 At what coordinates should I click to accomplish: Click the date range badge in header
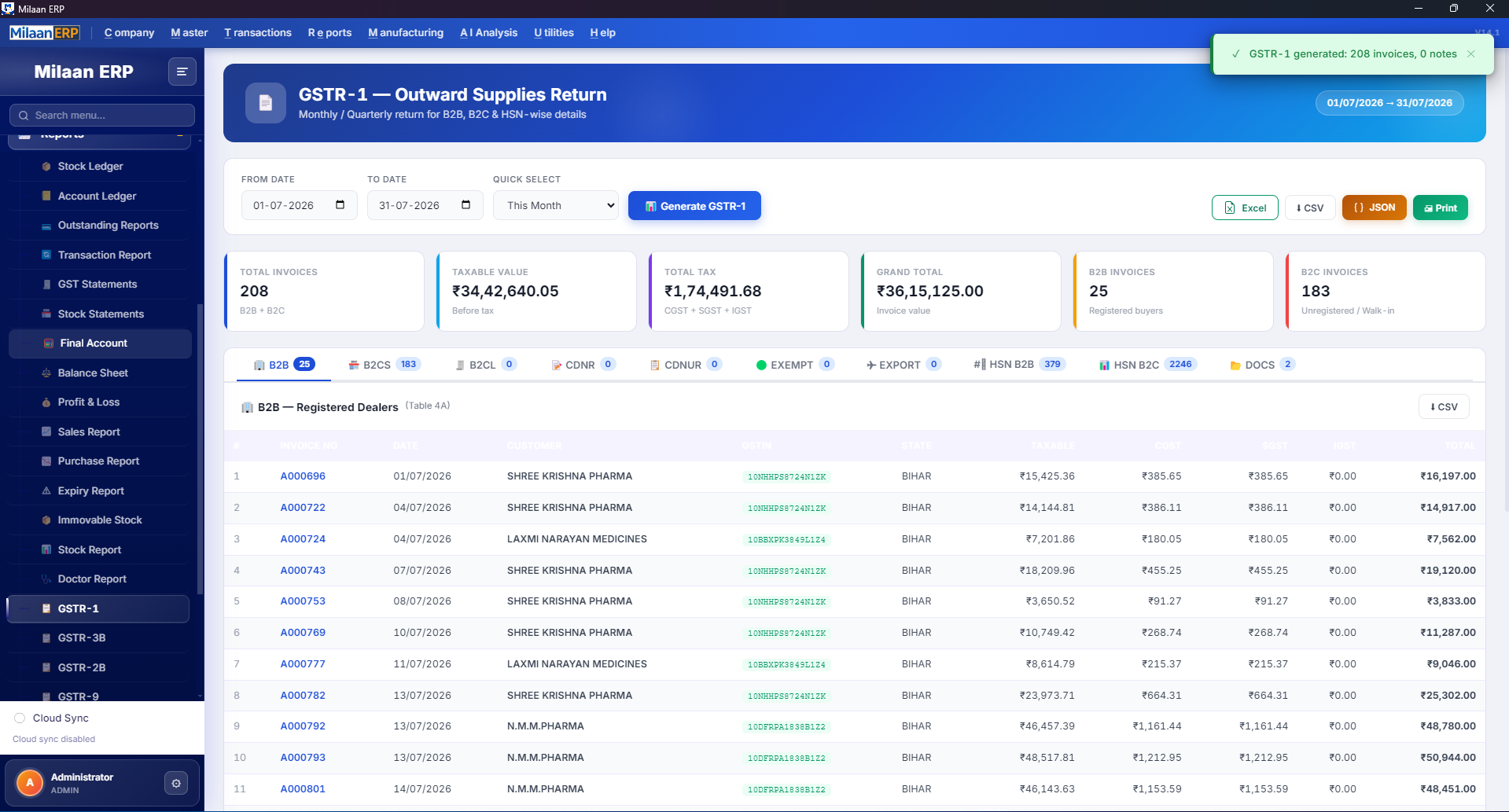click(1389, 103)
